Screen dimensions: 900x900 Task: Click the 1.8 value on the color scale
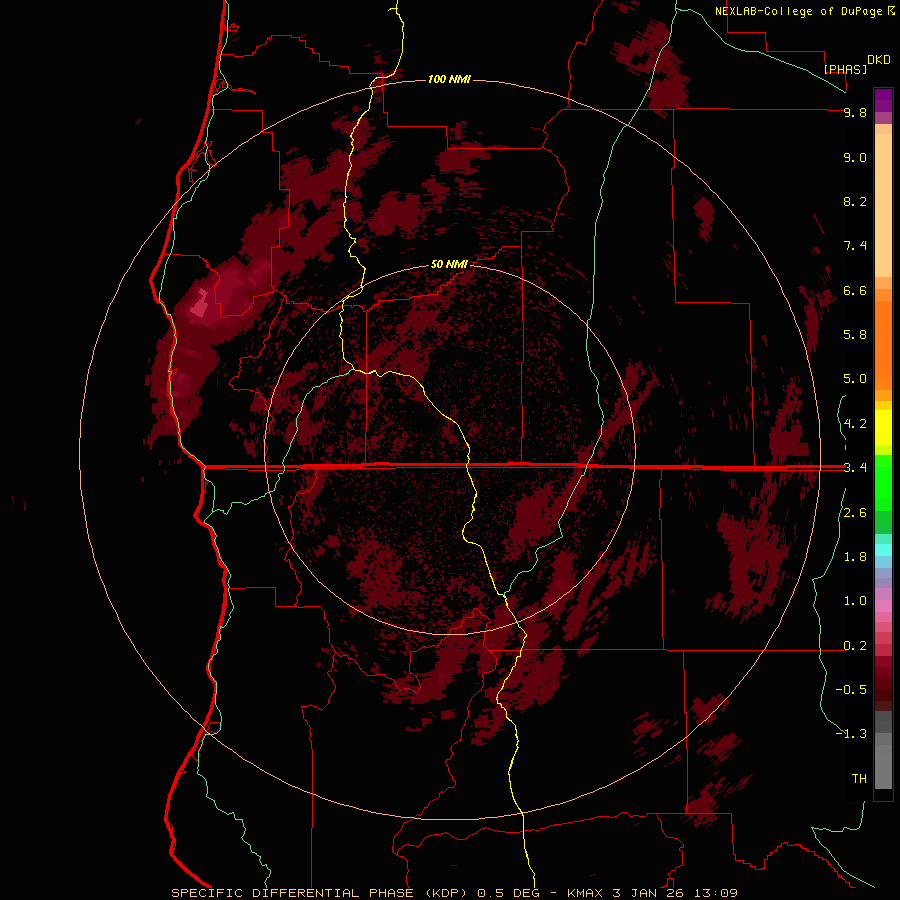(x=855, y=557)
